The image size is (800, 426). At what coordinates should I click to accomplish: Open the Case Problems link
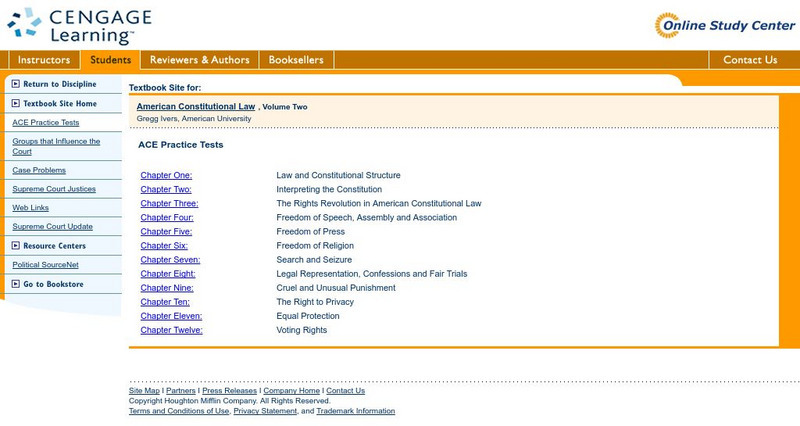point(39,170)
